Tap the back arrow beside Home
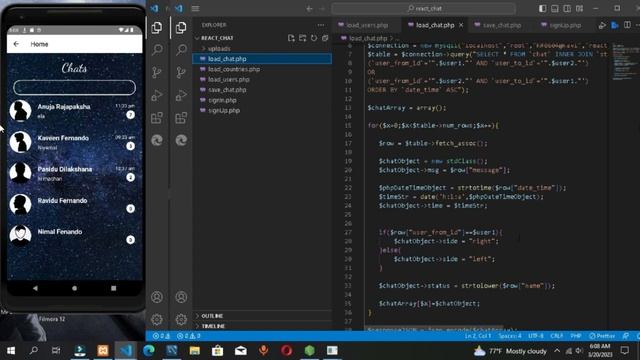This screenshot has height=360, width=640. coord(16,44)
